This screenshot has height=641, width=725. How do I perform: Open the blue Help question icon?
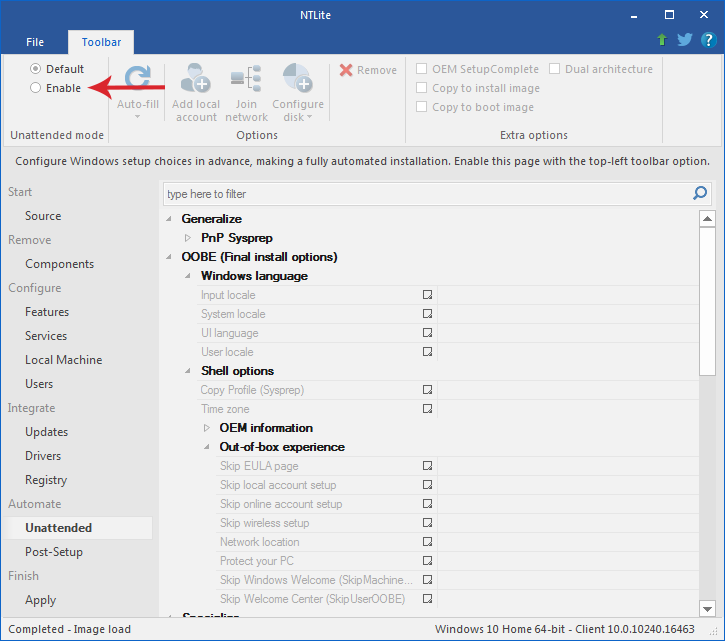pos(708,40)
